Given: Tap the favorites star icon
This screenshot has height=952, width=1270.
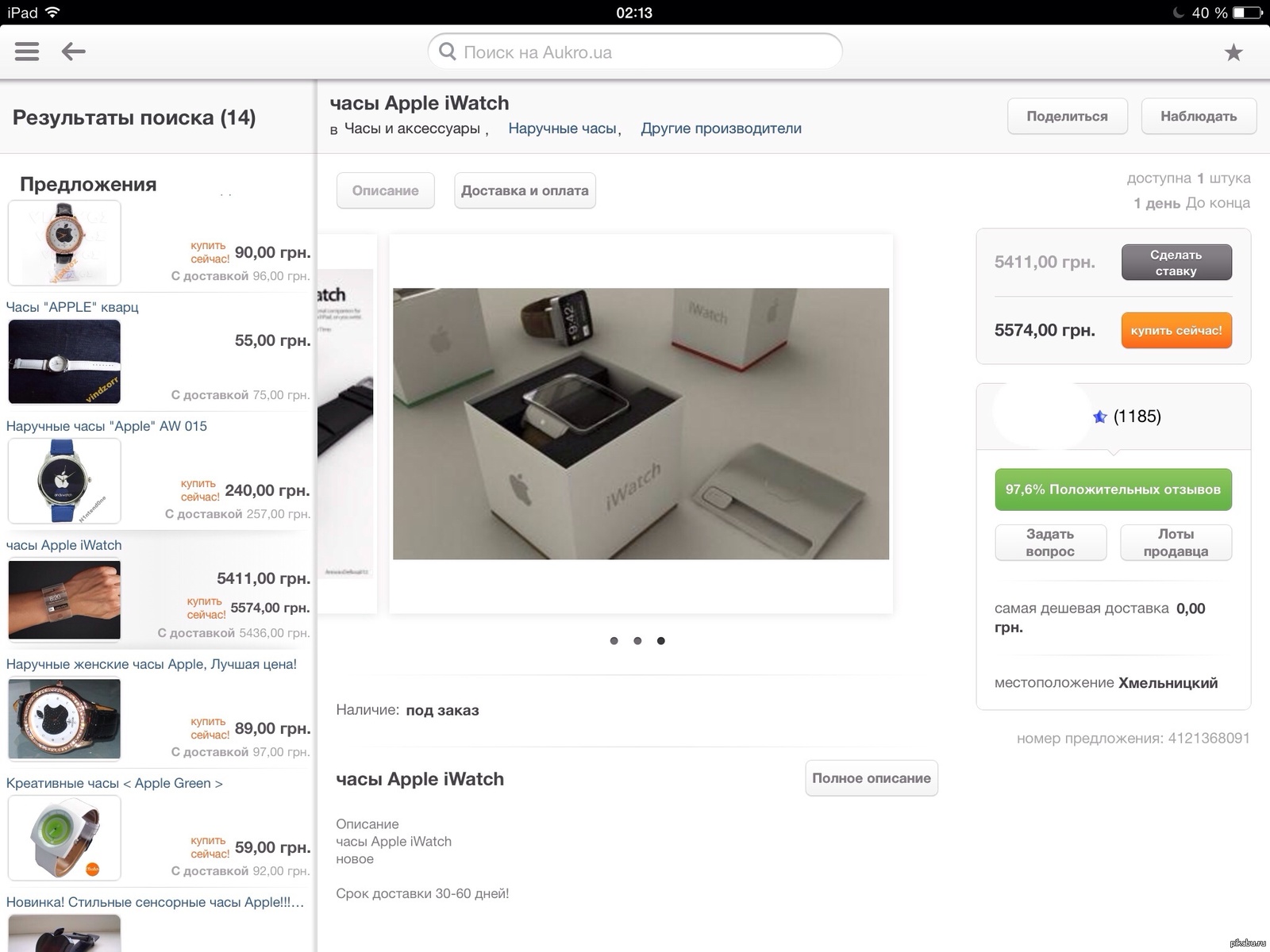Looking at the screenshot, I should [1233, 52].
